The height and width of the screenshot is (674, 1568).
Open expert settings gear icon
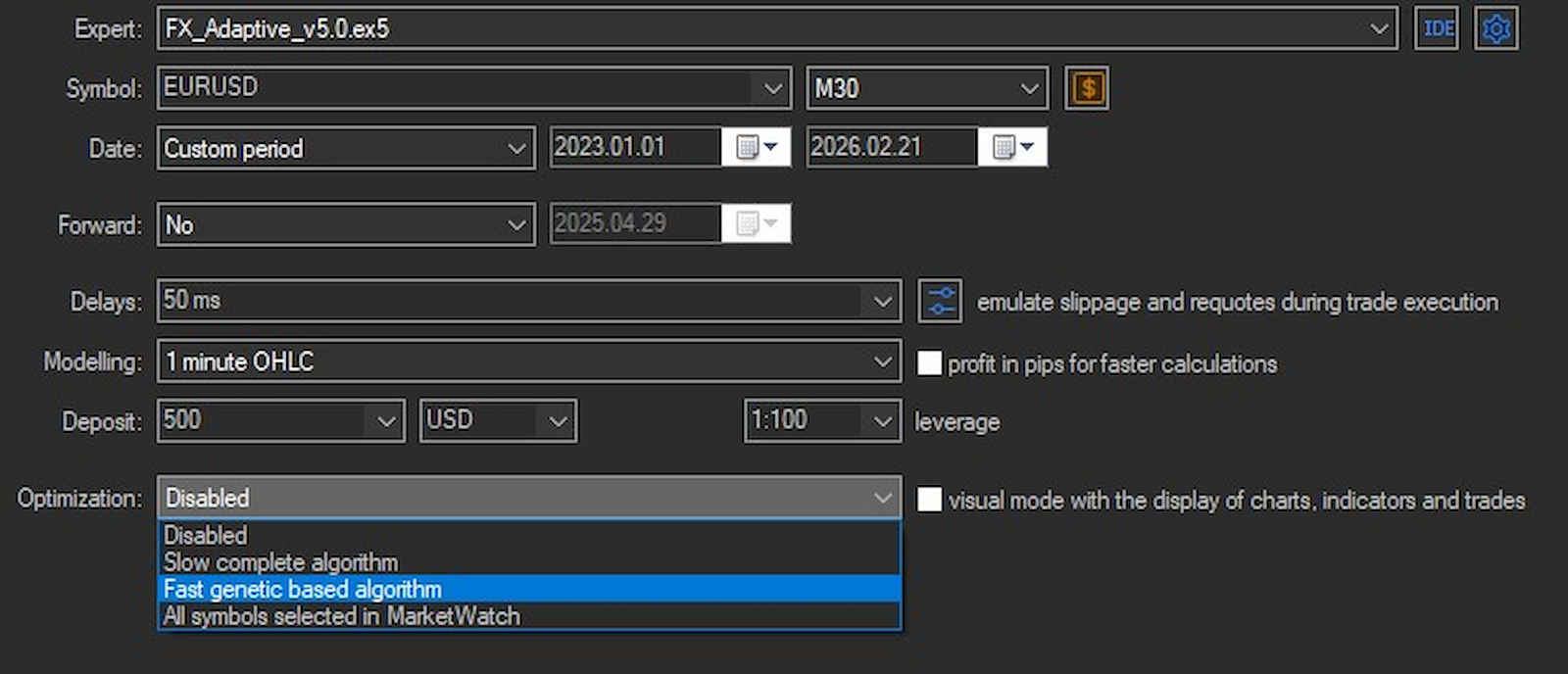1496,28
